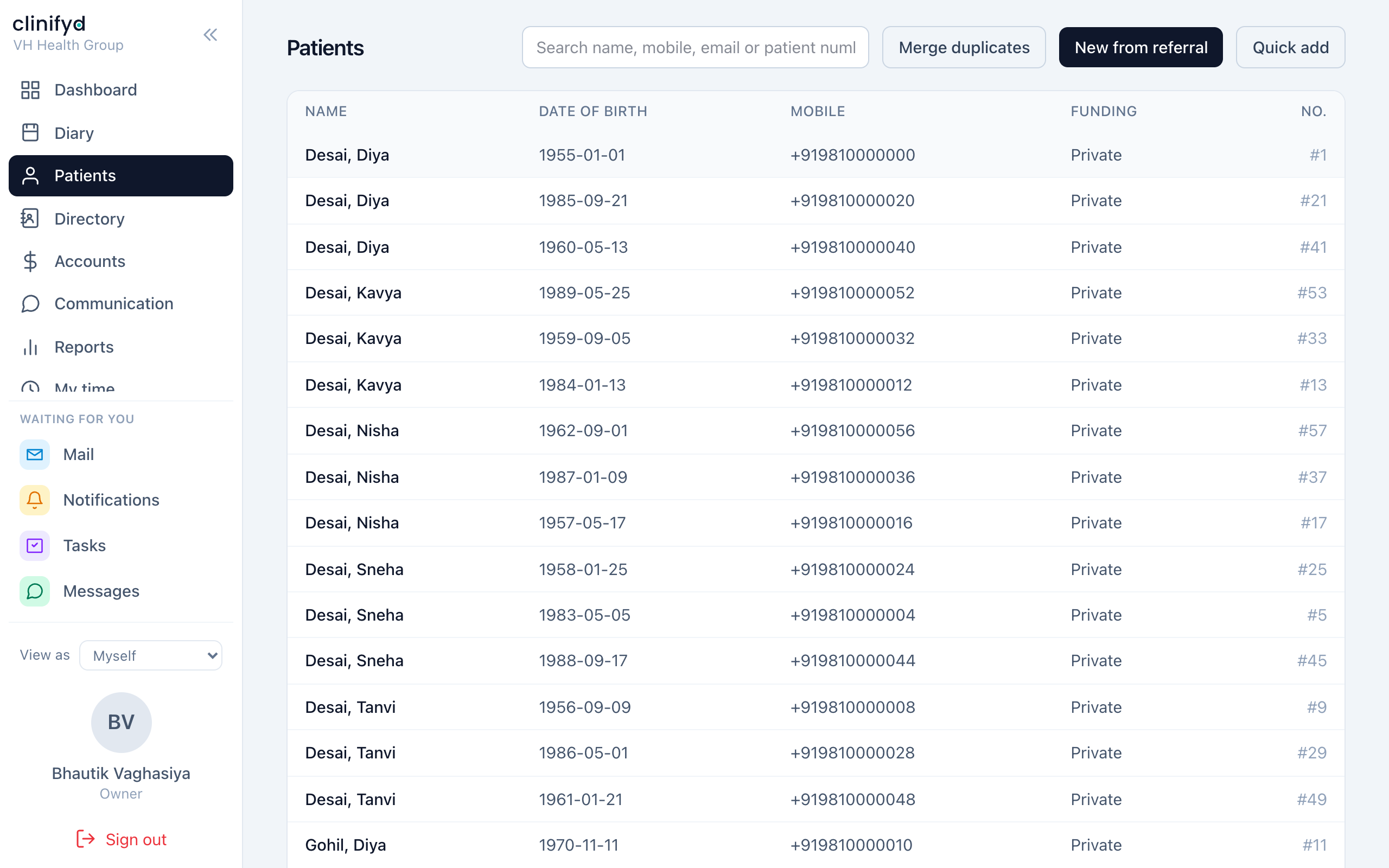Click the BV user avatar
Screen dimensions: 1389x868
(x=121, y=722)
